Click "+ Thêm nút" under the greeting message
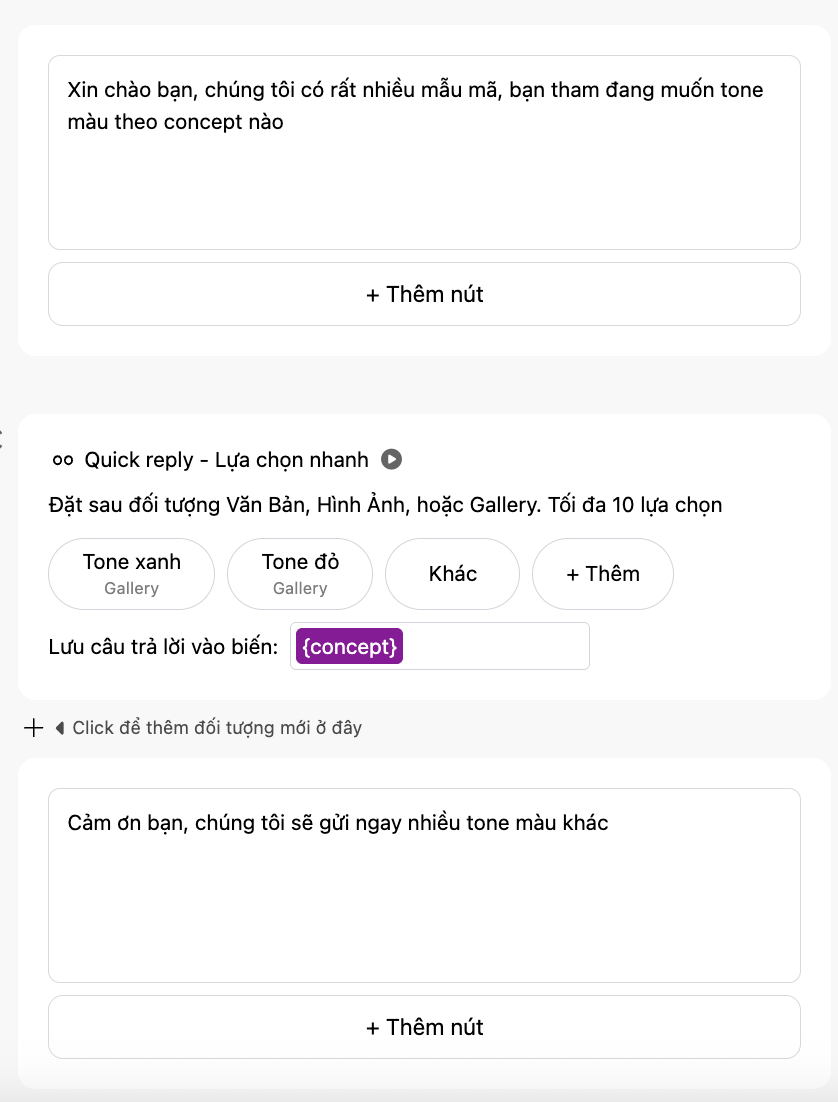This screenshot has height=1102, width=838. [x=424, y=294]
